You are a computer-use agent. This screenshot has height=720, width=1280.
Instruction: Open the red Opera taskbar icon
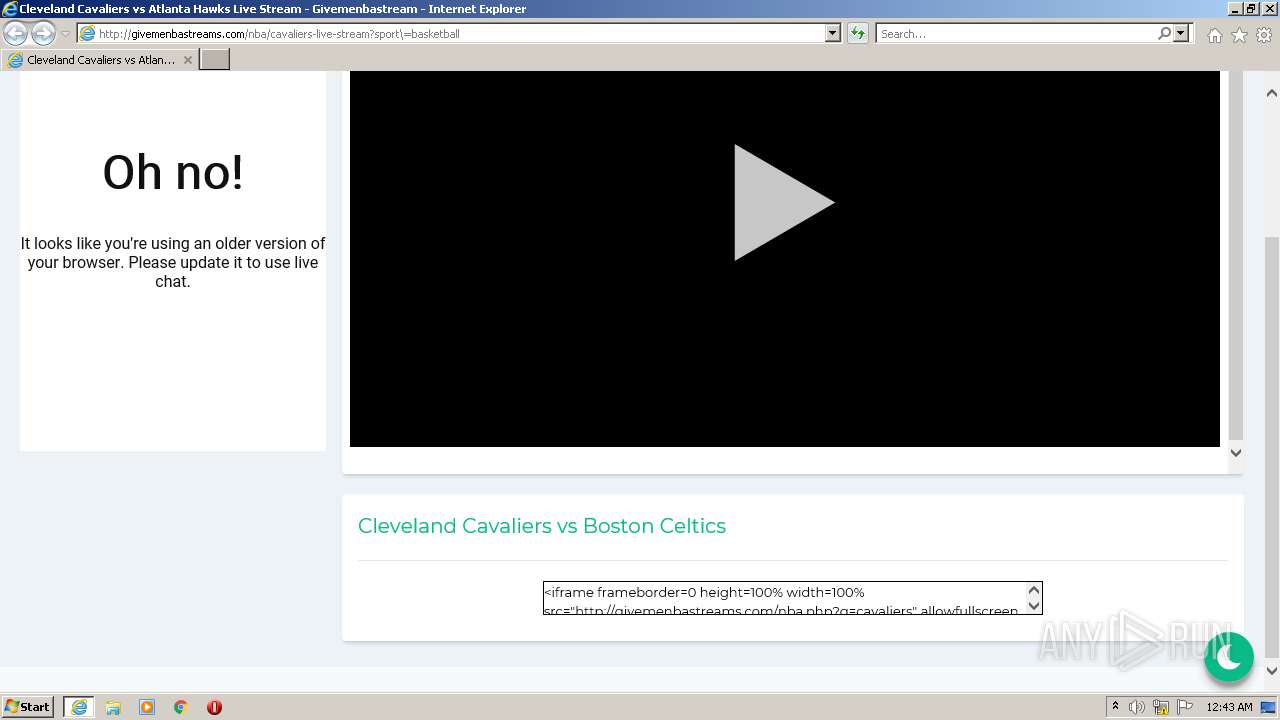coord(214,707)
